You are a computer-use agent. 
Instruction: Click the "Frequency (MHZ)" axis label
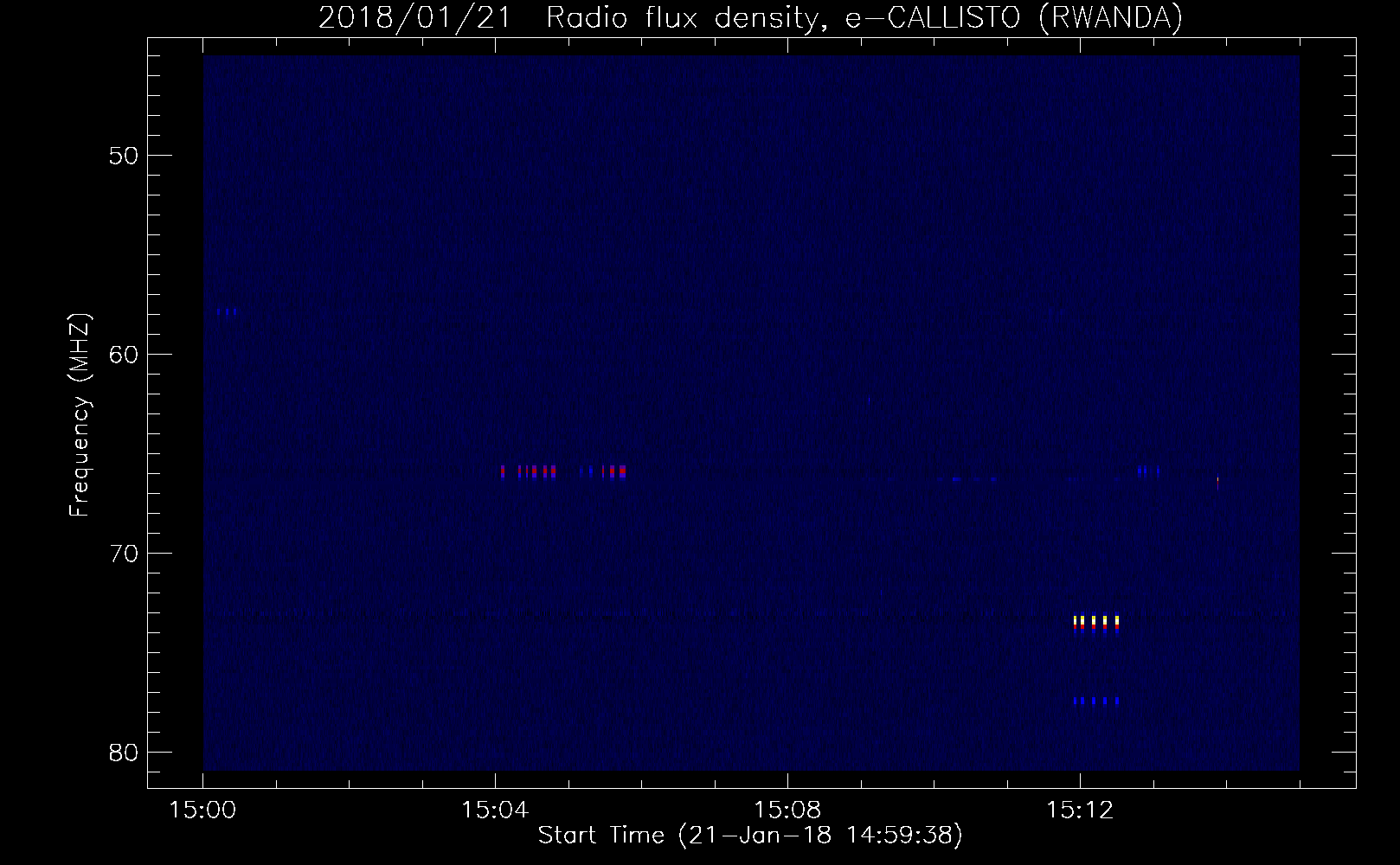point(80,415)
